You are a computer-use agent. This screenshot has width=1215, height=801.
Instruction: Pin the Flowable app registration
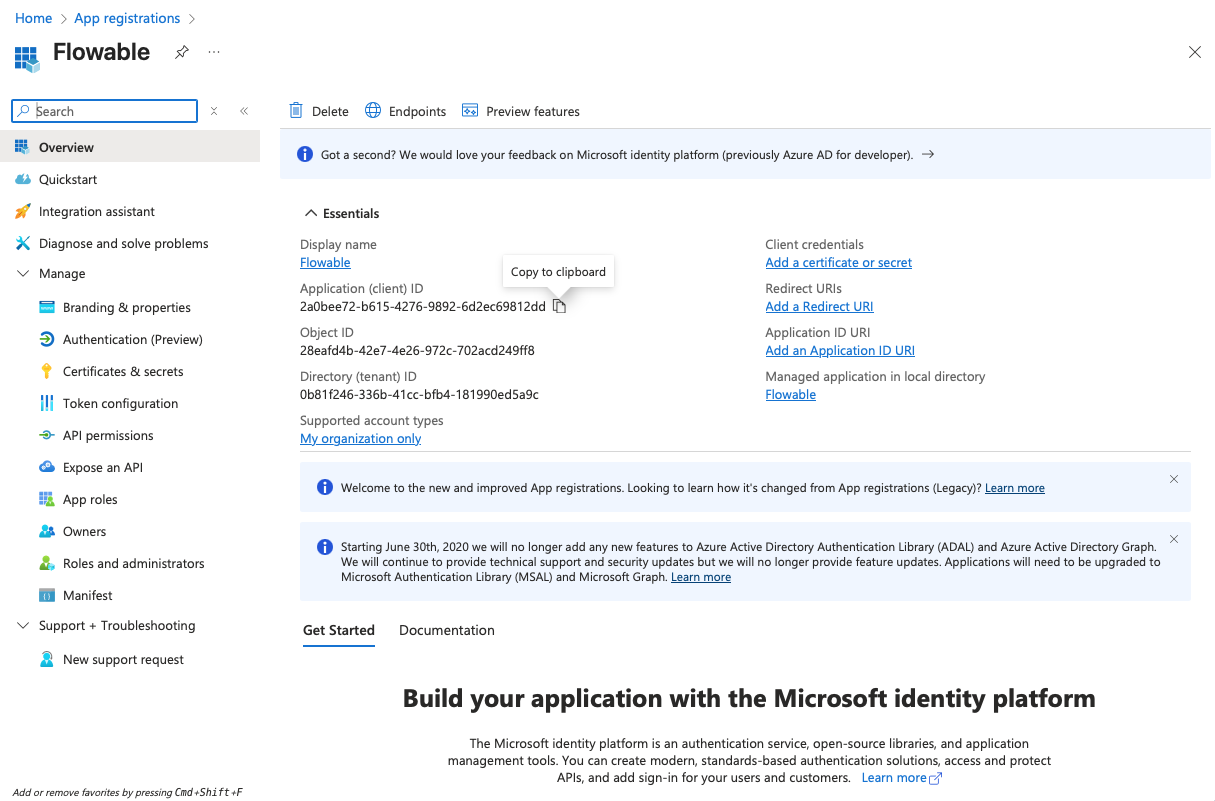tap(181, 52)
